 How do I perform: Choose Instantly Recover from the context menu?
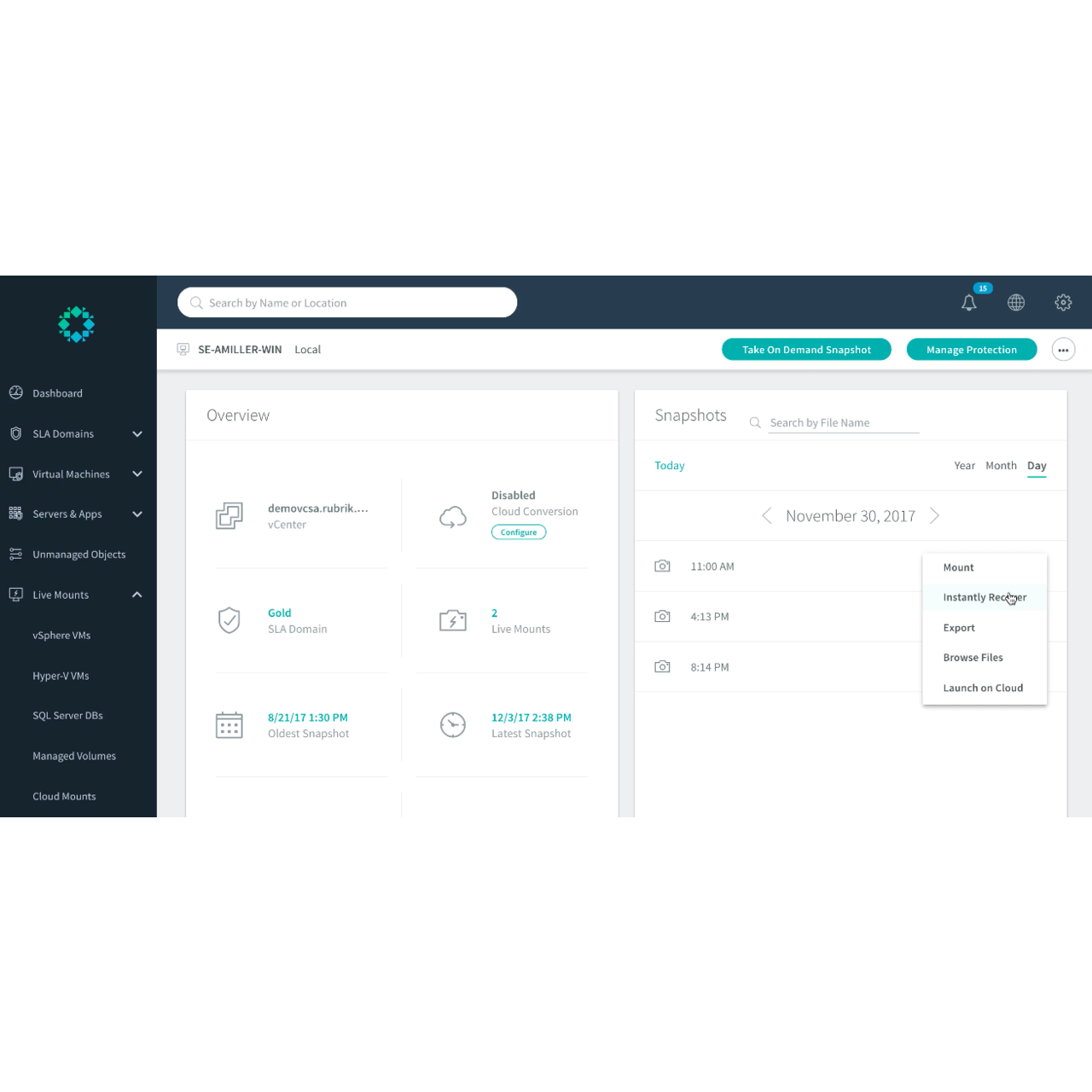(x=985, y=597)
